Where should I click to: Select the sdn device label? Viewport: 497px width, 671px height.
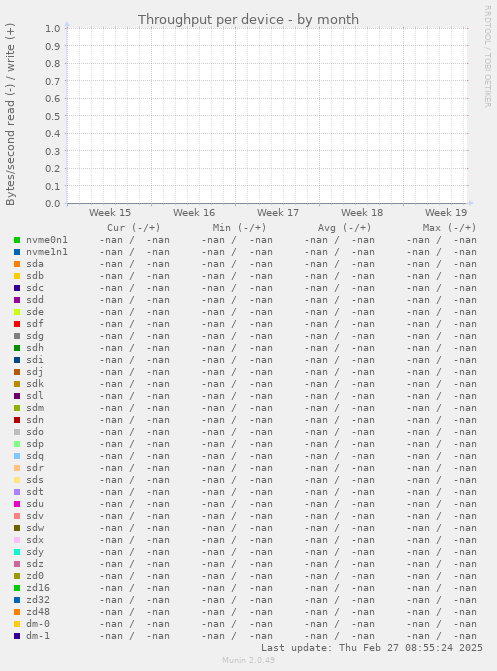click(x=35, y=420)
